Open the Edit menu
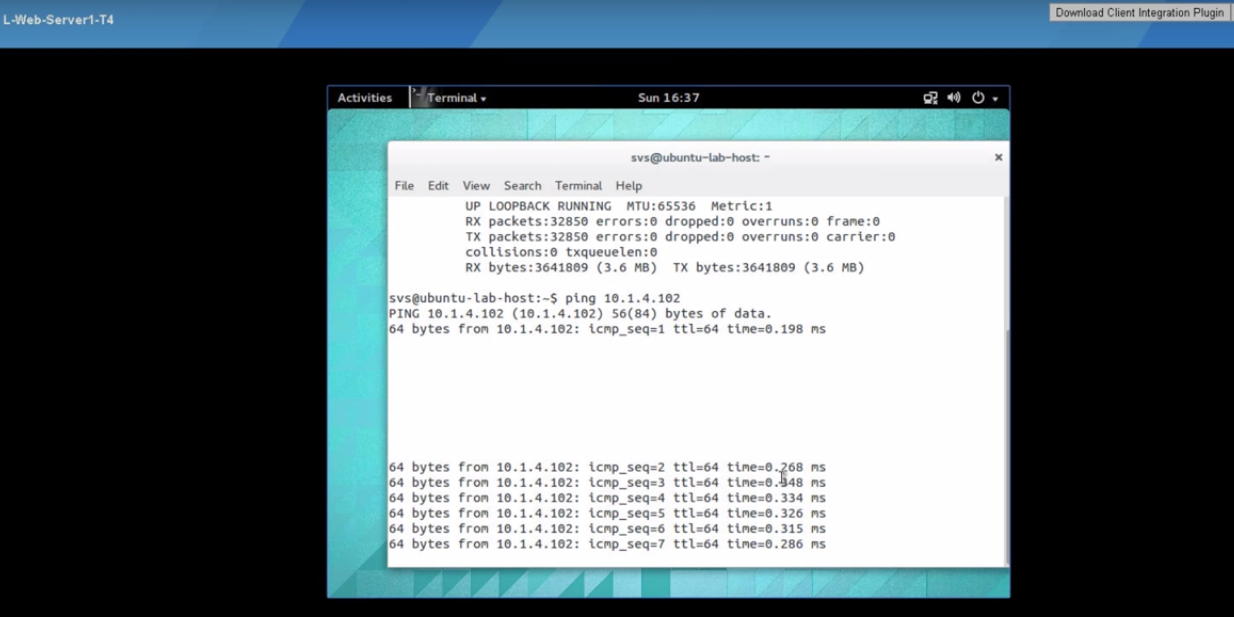 (438, 186)
